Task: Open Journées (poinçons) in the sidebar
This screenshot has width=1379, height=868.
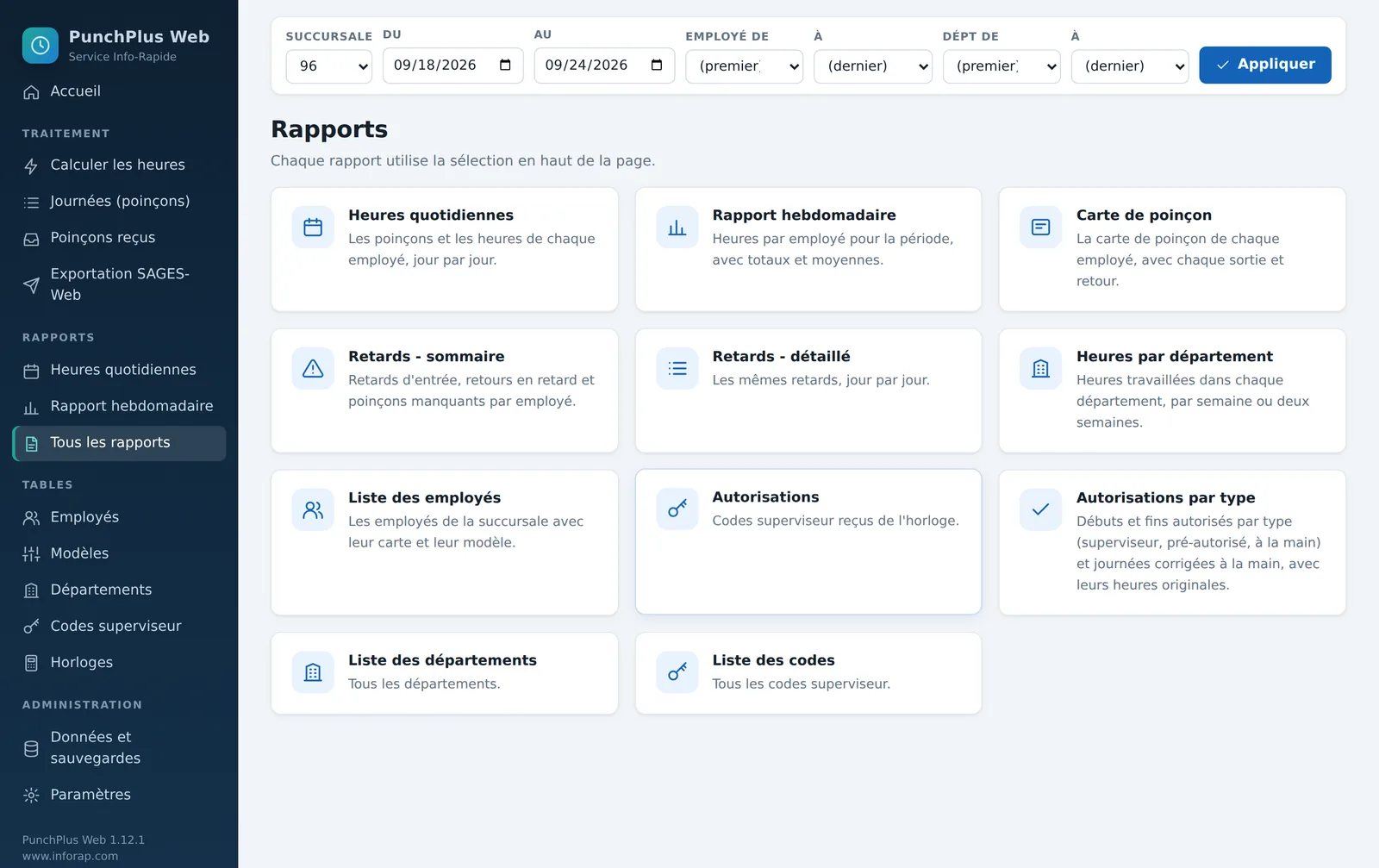Action: [x=119, y=202]
